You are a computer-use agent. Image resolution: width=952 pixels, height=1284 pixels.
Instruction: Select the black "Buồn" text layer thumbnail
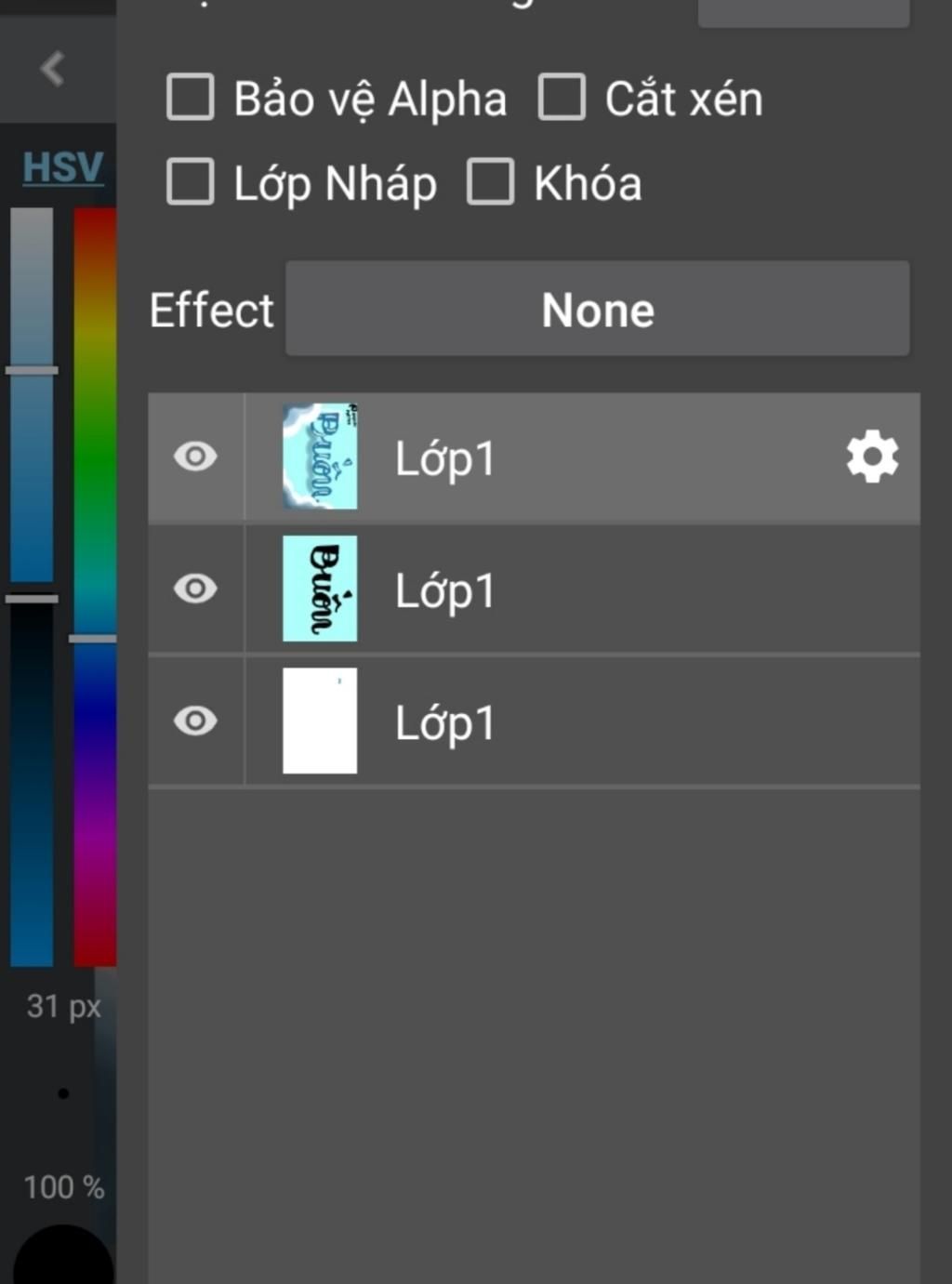tap(320, 589)
